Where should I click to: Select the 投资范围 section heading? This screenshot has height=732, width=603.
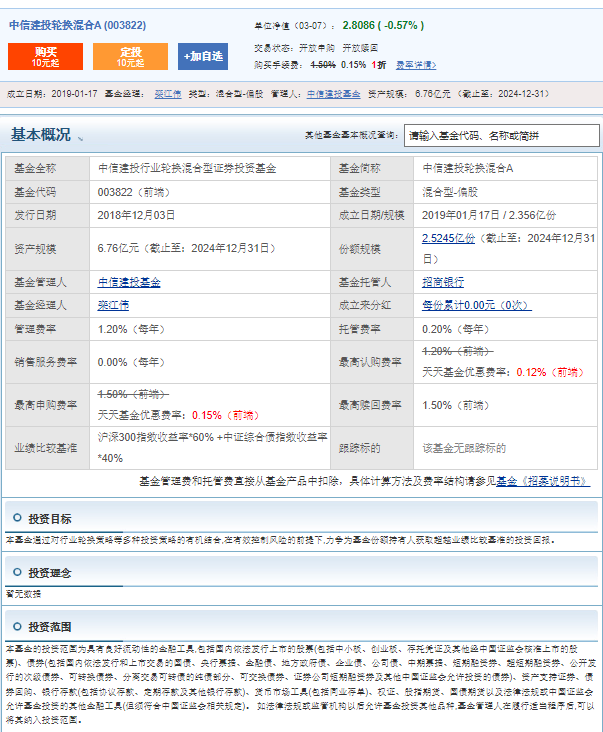(50, 627)
